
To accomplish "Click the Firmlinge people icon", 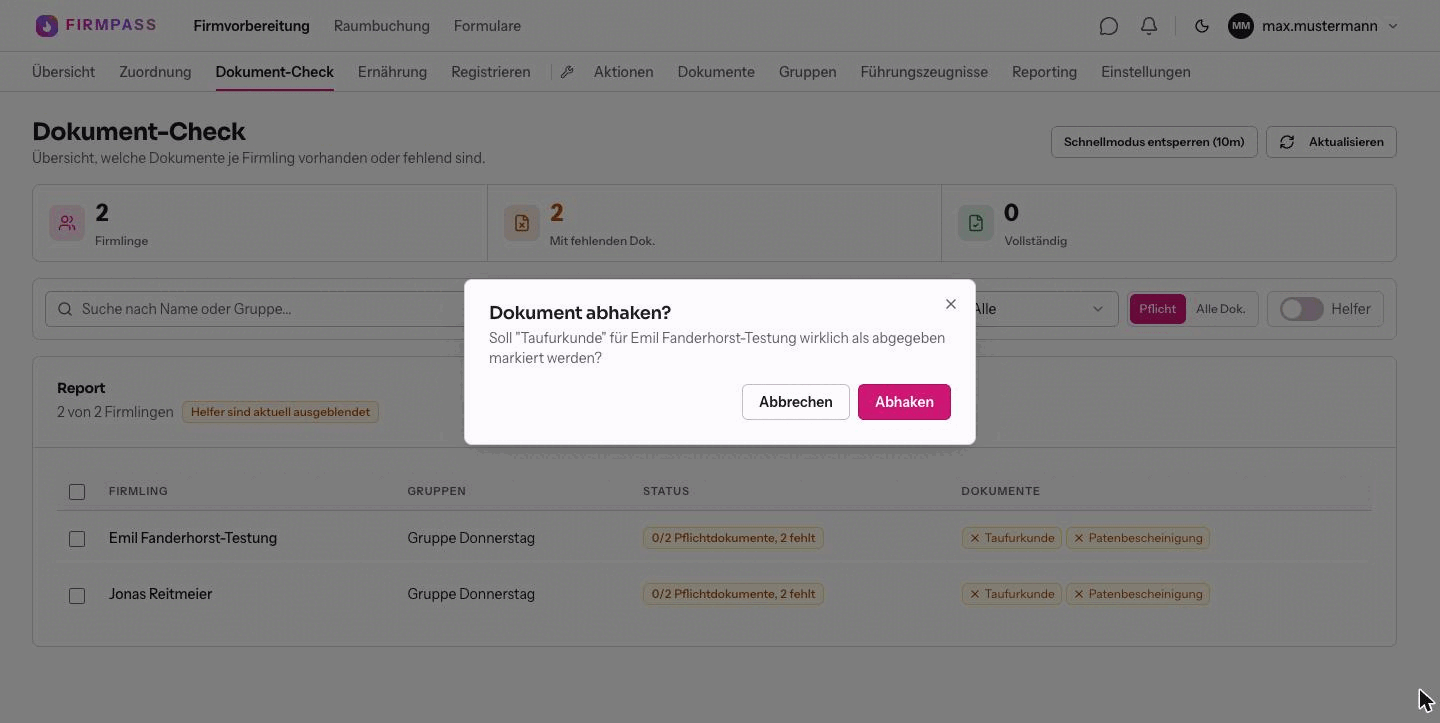I will coord(67,223).
